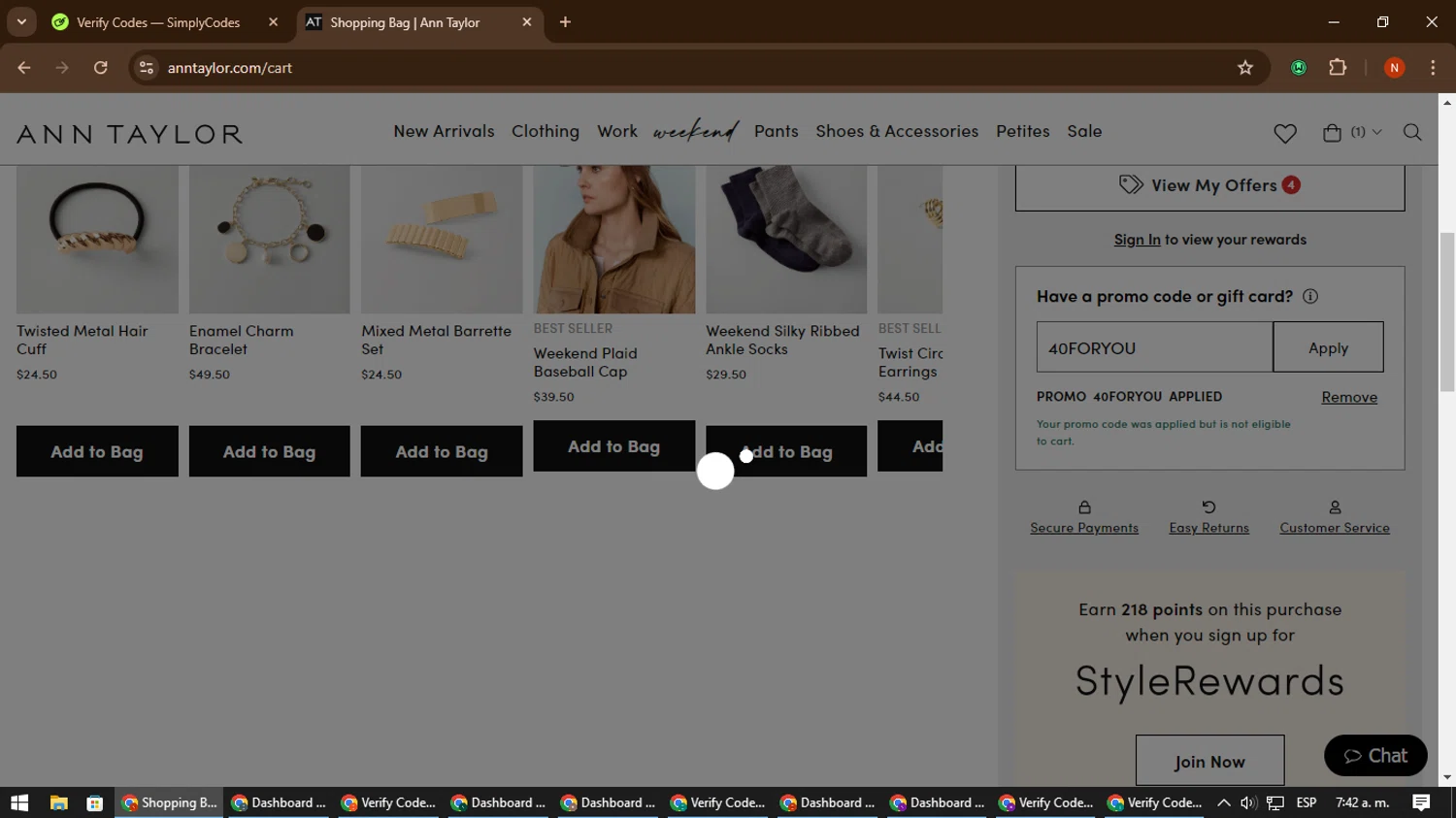Reload the page
This screenshot has width=1456, height=818.
(x=101, y=68)
